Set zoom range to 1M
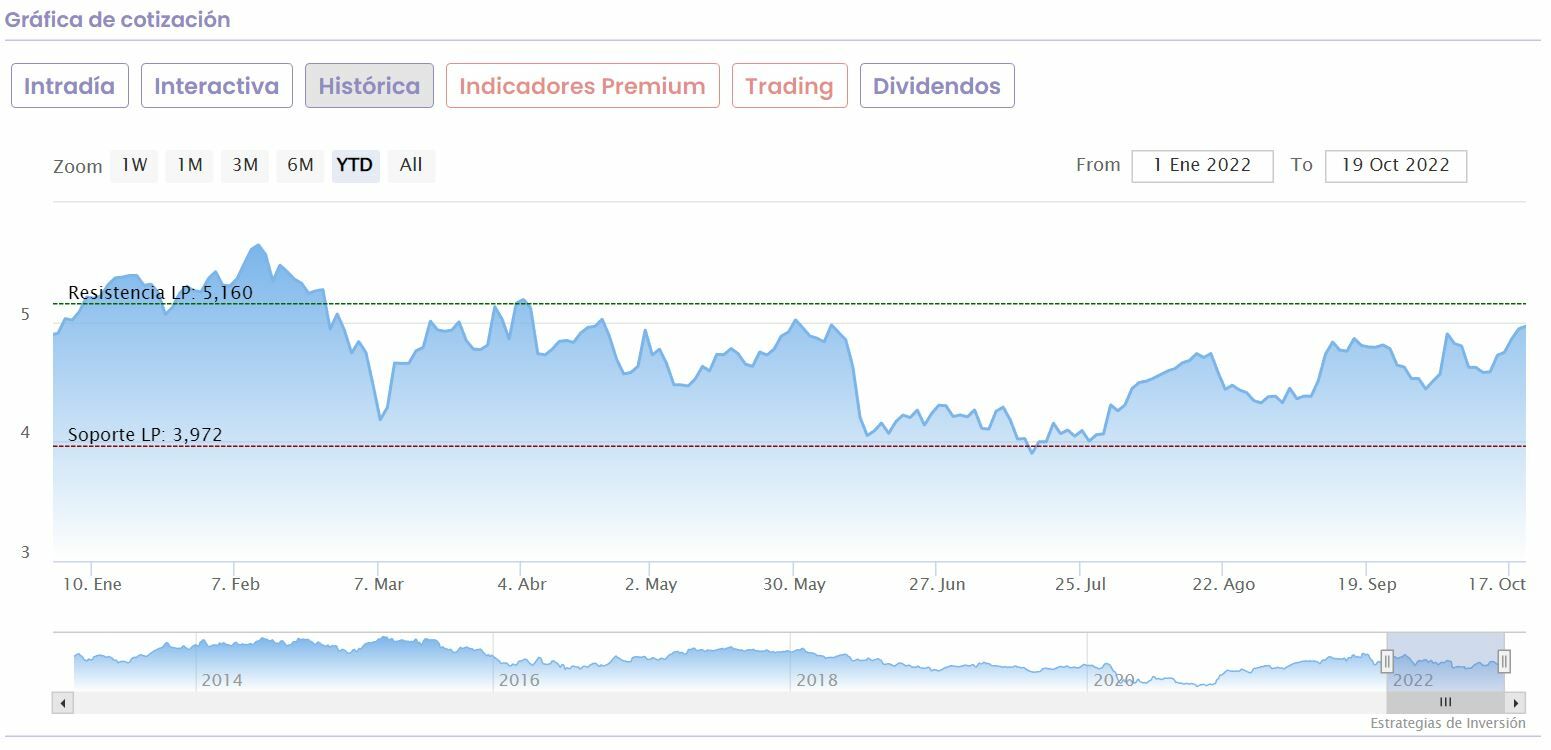Screen dimensions: 1551x750 [190, 165]
